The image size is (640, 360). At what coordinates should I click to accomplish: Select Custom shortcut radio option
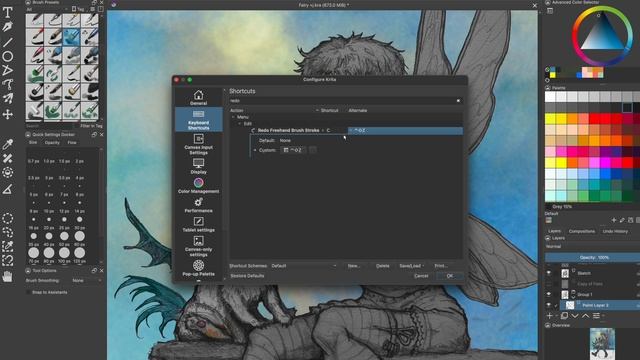tap(255, 150)
